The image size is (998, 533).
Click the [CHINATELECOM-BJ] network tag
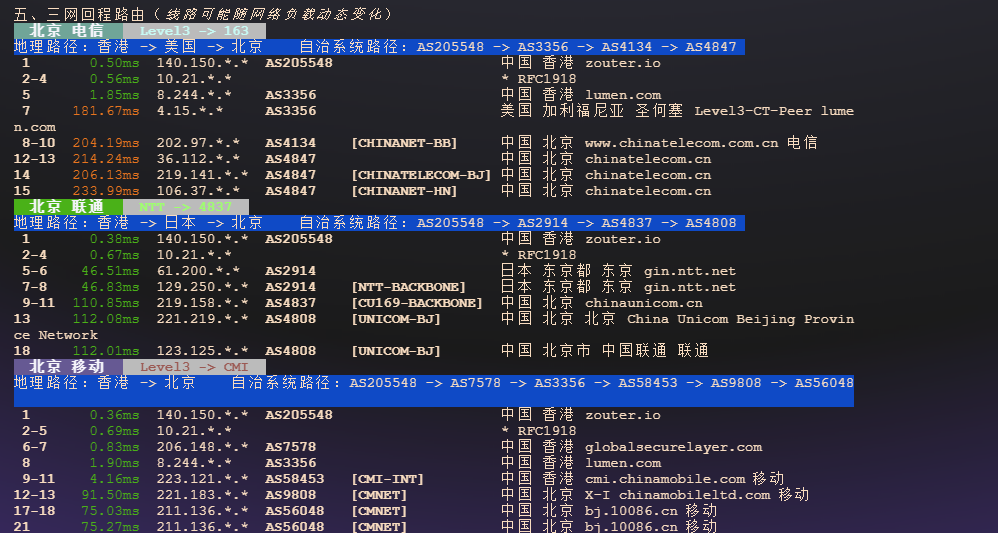[x=421, y=175]
